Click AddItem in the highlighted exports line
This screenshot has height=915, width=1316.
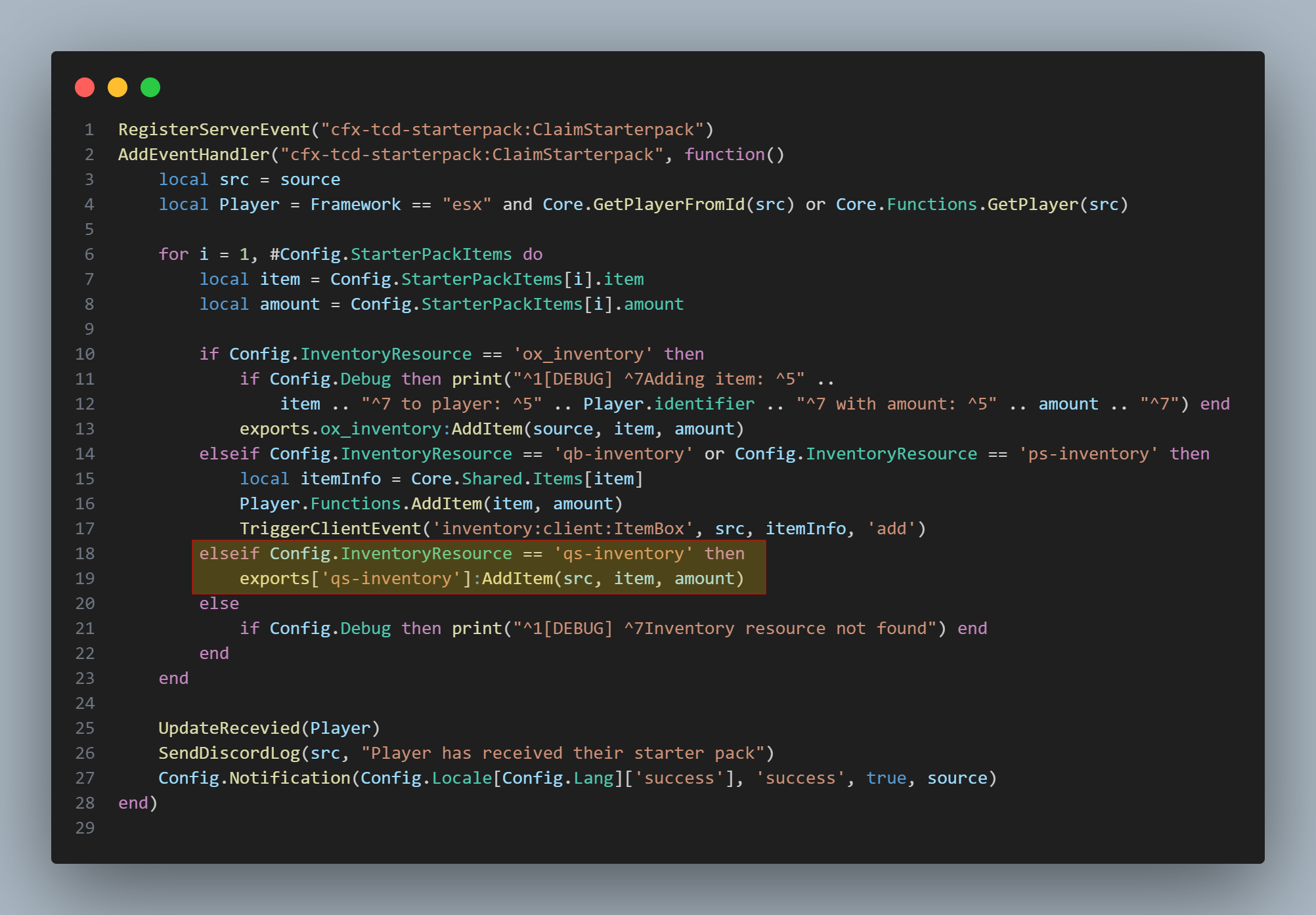[517, 578]
